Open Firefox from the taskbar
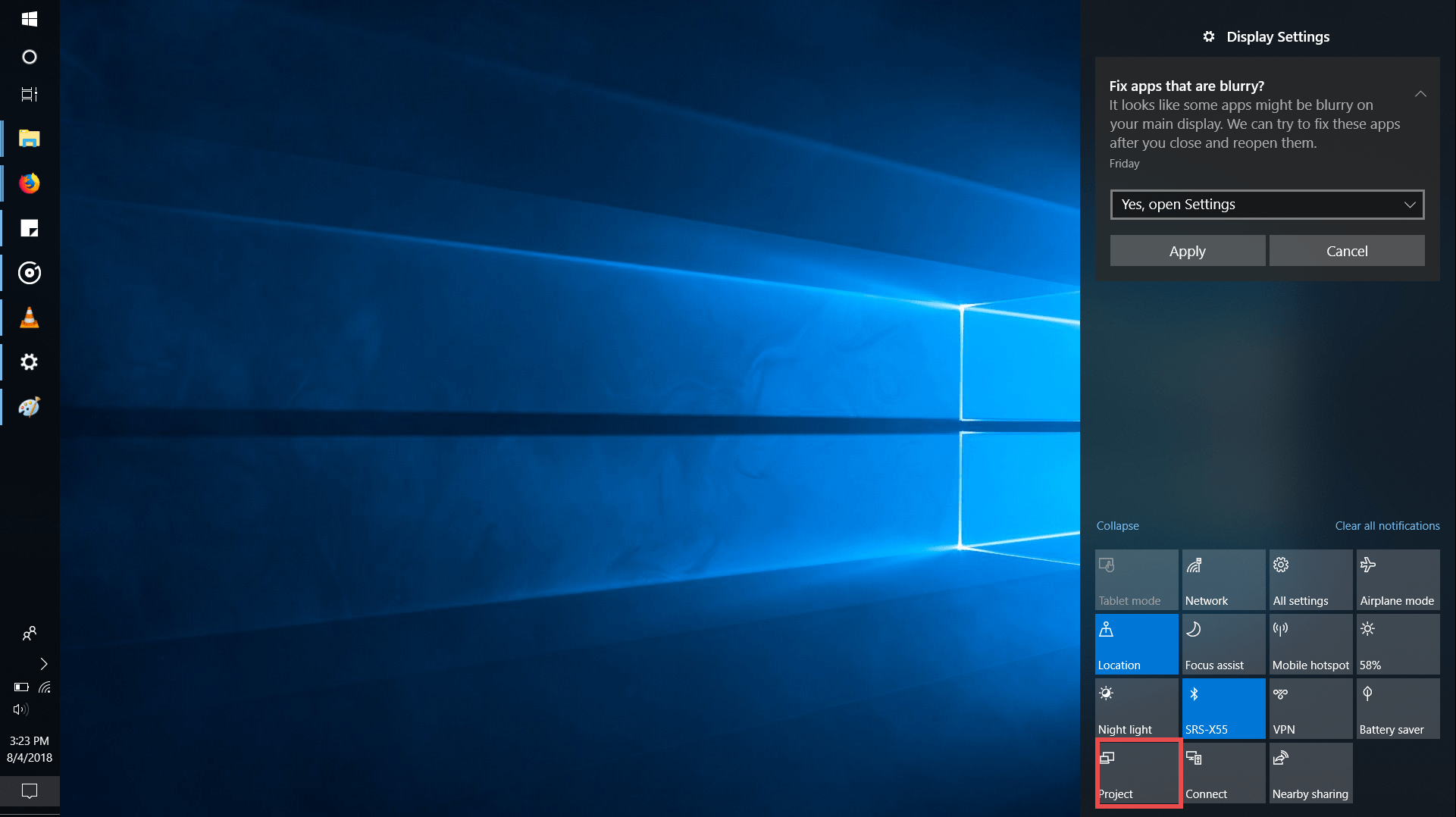 pos(29,183)
